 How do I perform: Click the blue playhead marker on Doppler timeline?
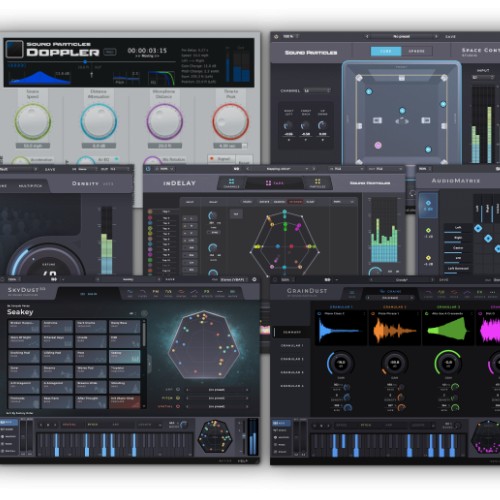click(x=85, y=62)
